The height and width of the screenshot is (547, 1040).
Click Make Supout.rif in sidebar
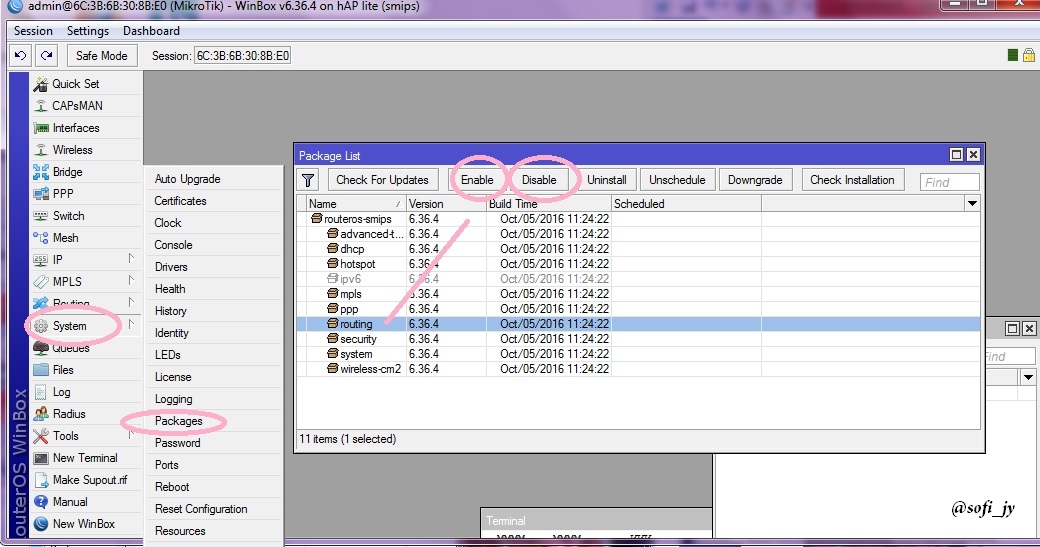pyautogui.click(x=86, y=479)
